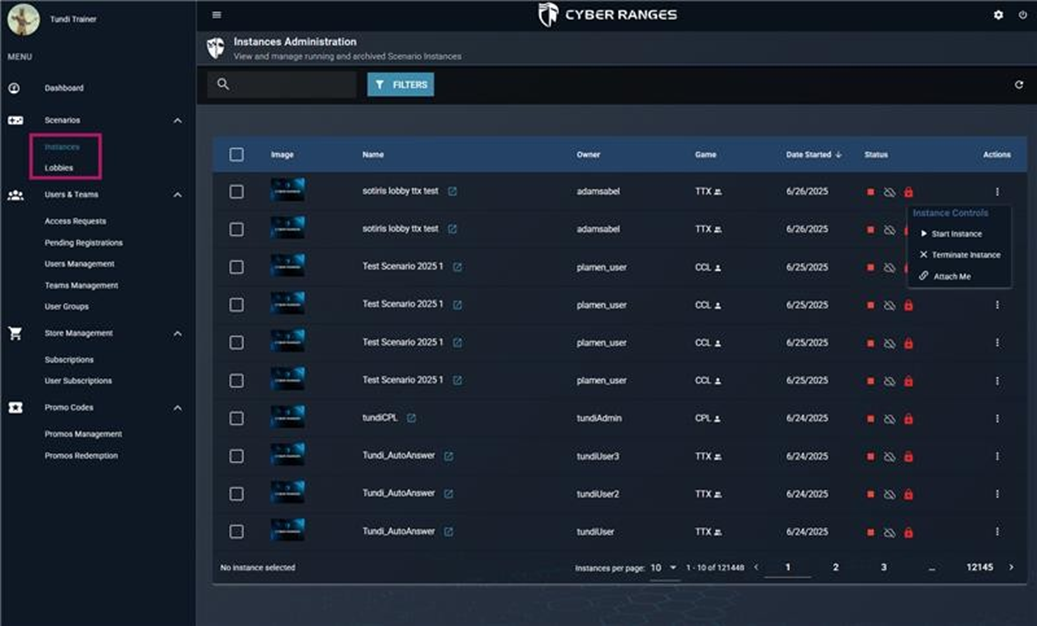Check the checkbox for sotiris lobby ttx test

(237, 191)
